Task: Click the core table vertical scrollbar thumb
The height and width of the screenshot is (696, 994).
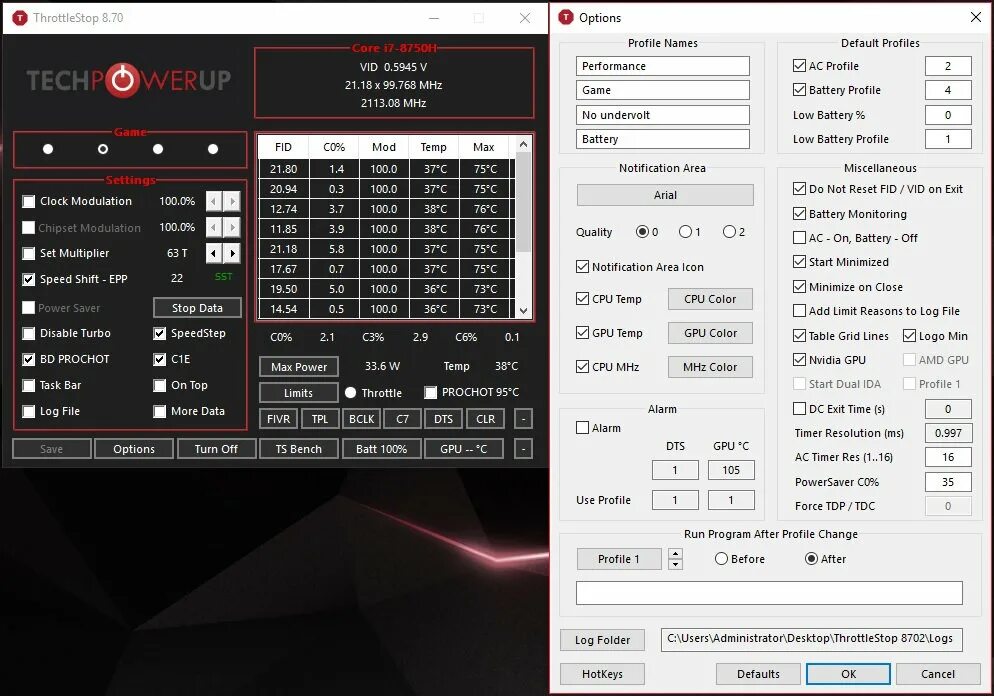Action: click(x=523, y=203)
